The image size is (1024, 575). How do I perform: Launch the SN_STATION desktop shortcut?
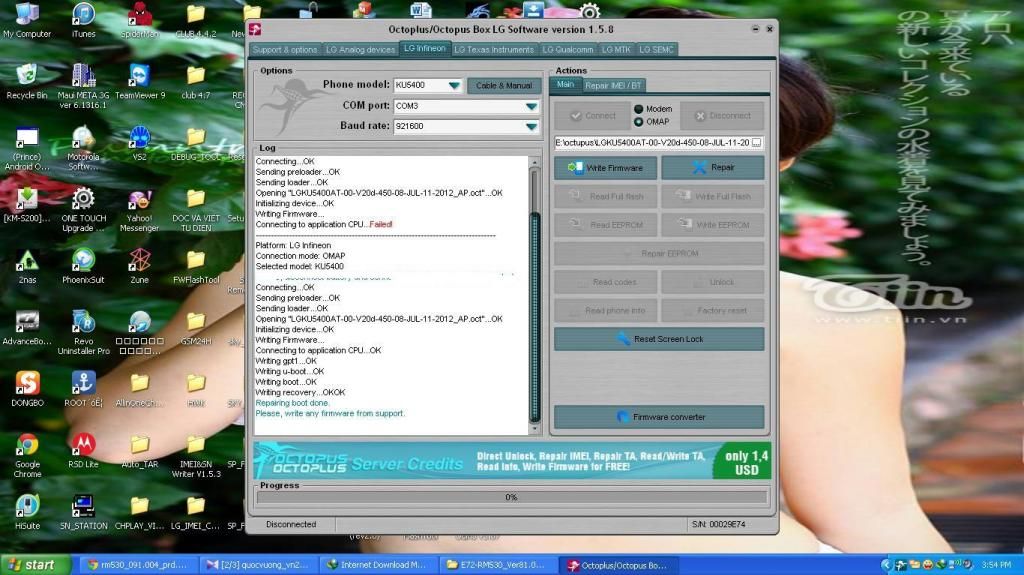click(83, 512)
